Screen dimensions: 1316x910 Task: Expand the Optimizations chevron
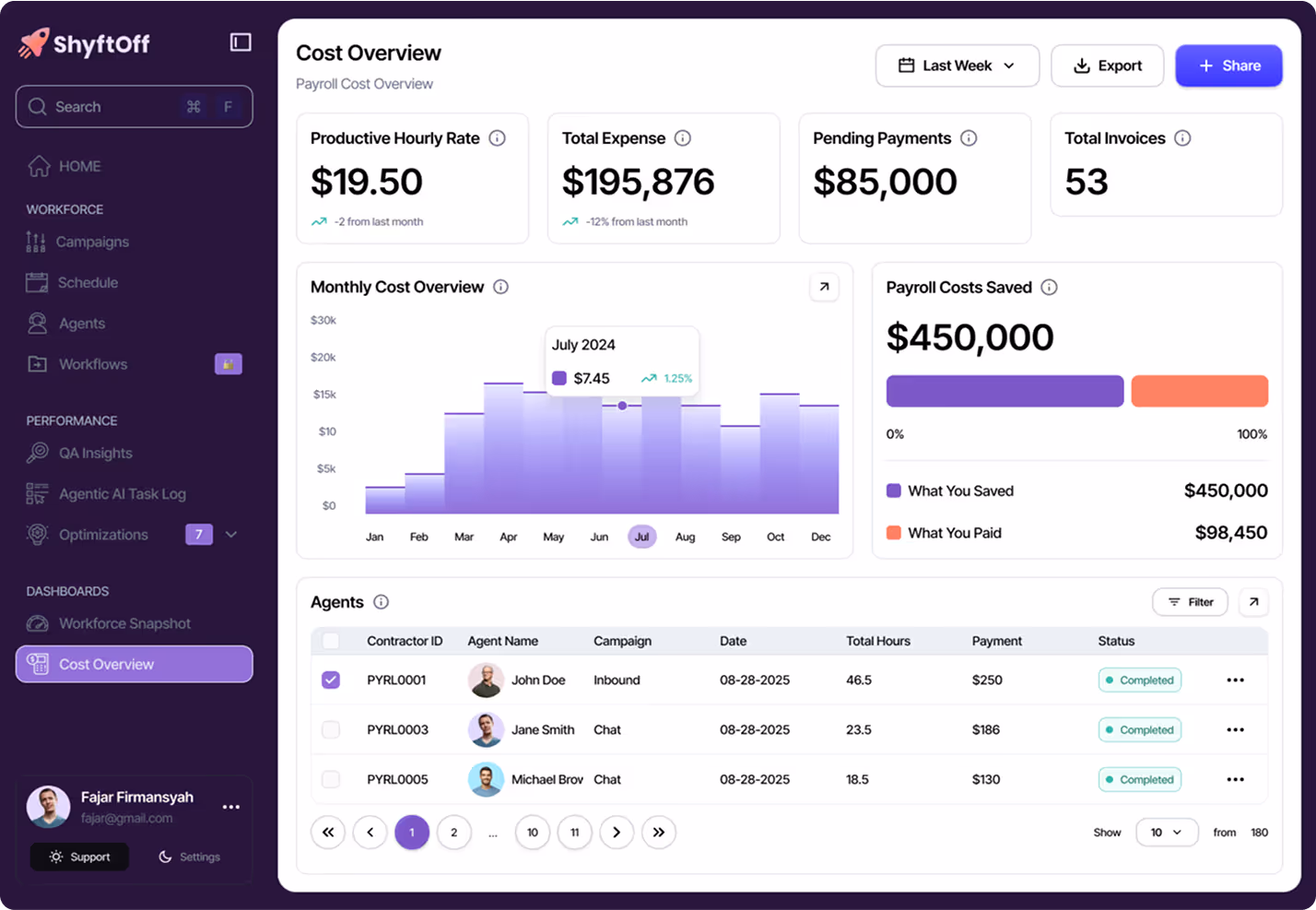click(x=229, y=534)
